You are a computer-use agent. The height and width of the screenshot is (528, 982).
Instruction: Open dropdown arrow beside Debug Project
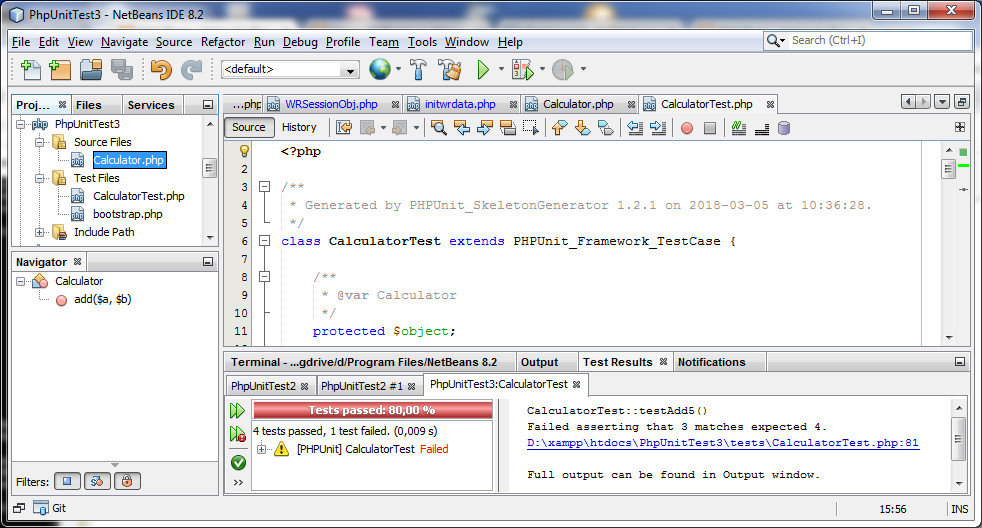(x=542, y=69)
